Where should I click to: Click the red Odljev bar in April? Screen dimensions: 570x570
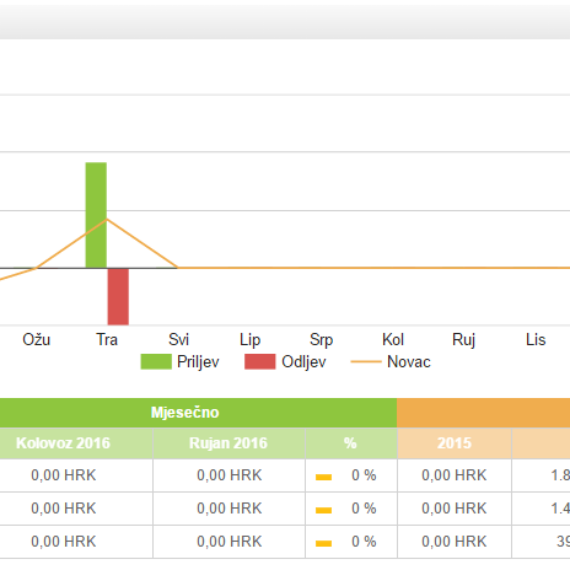[x=118, y=297]
